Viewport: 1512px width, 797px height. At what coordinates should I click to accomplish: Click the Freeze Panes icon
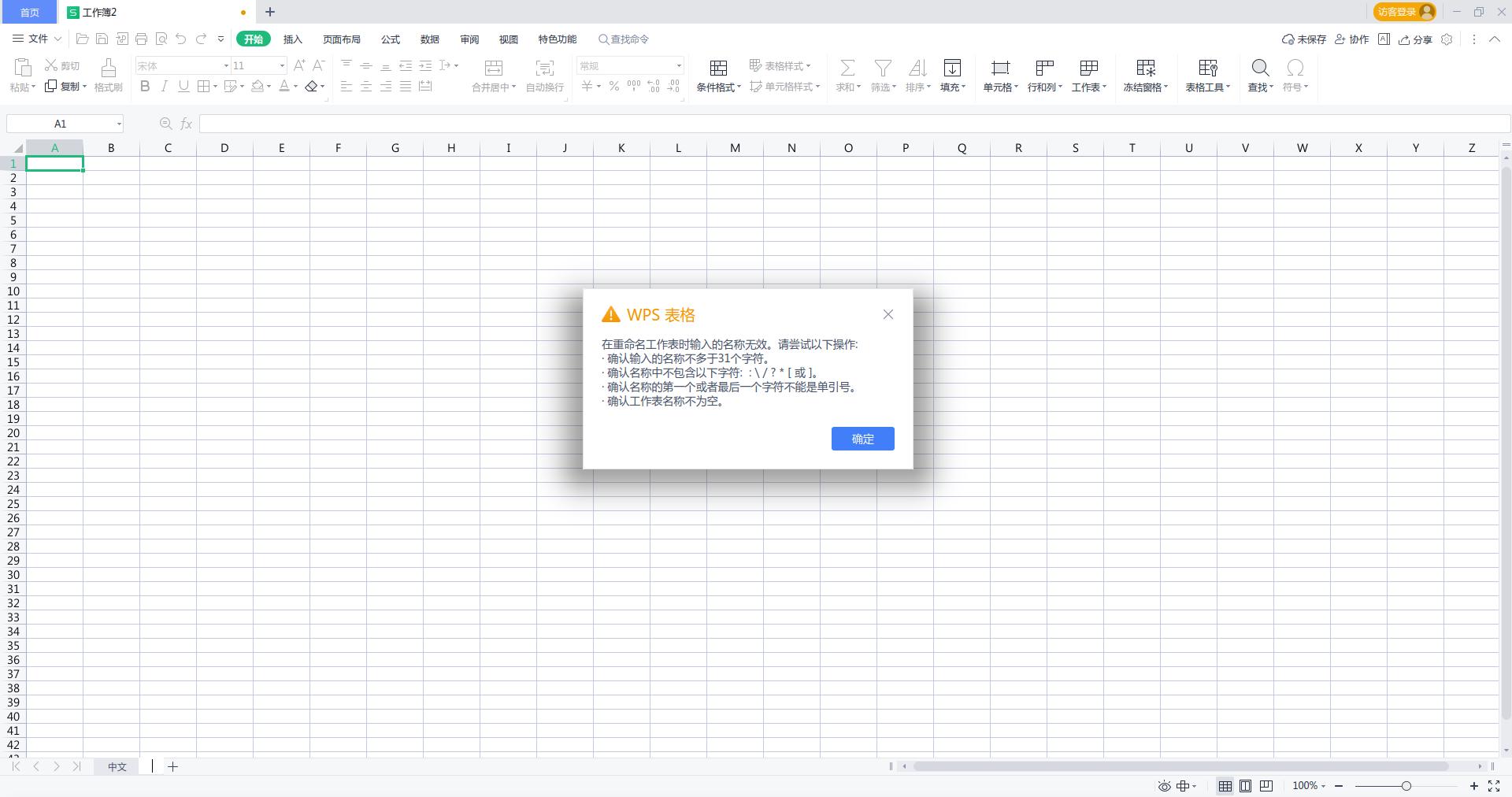(1145, 75)
